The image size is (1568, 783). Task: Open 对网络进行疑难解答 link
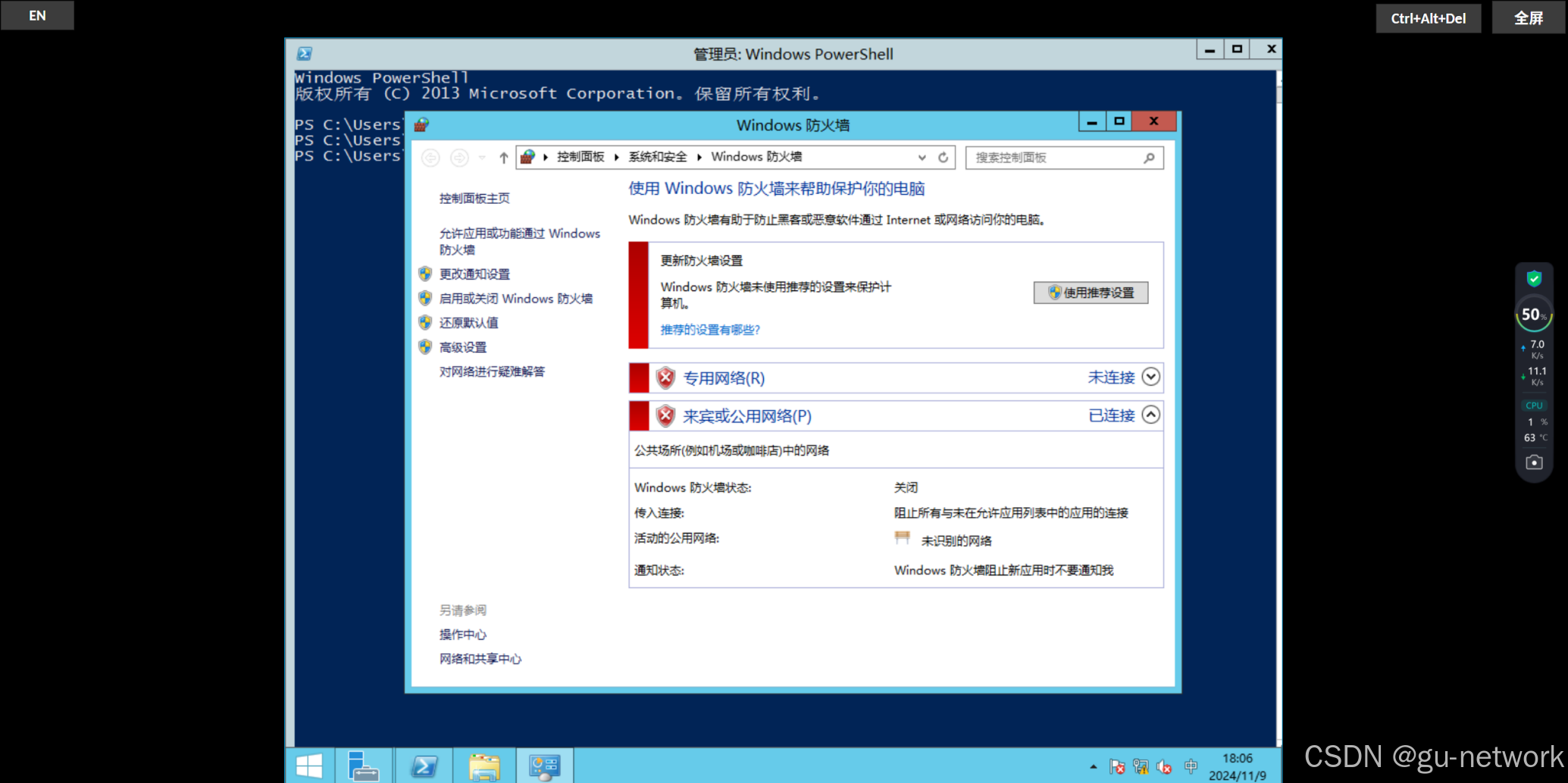point(492,371)
